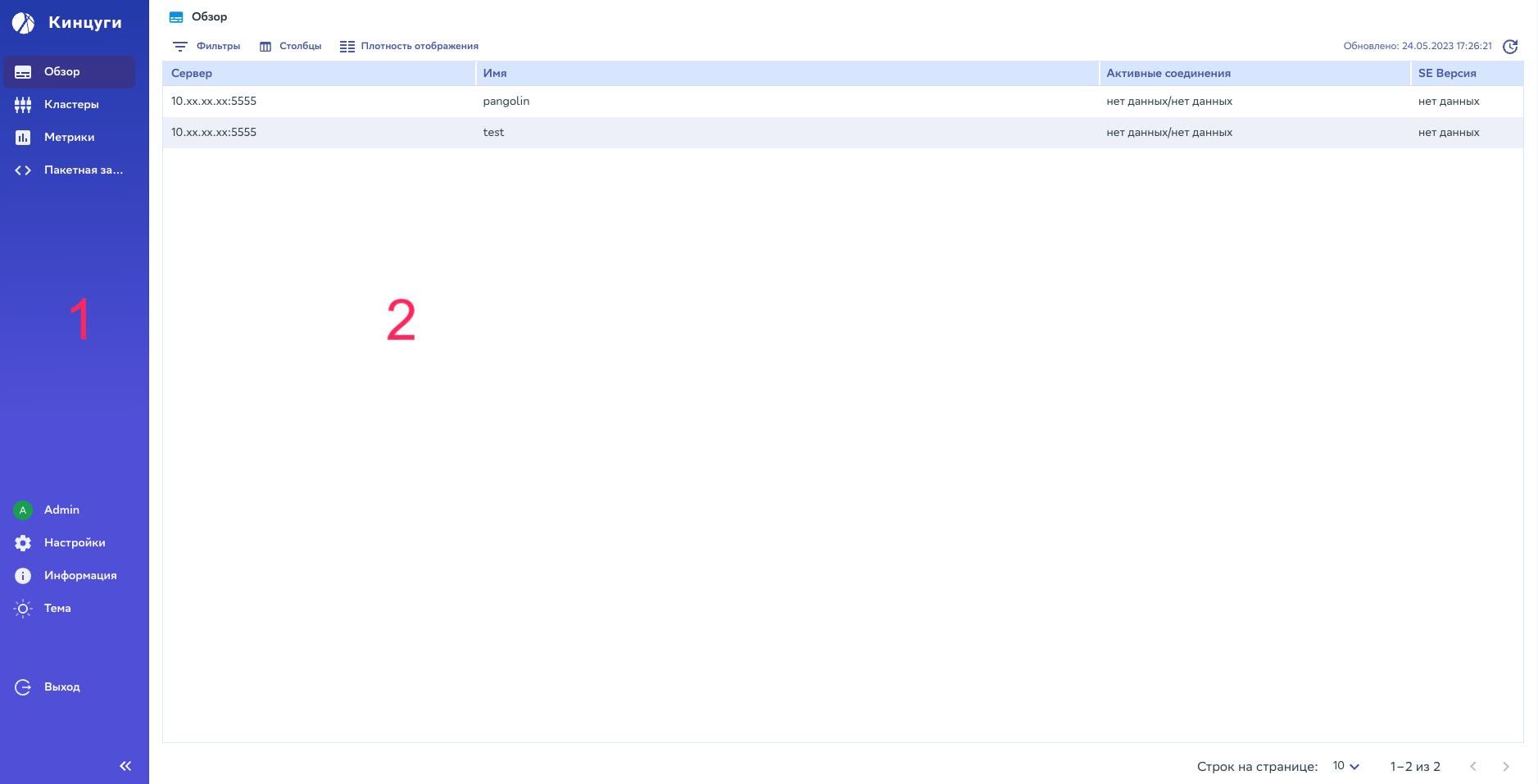Open the Фильтры filter panel
The height and width of the screenshot is (784, 1538).
coord(206,46)
